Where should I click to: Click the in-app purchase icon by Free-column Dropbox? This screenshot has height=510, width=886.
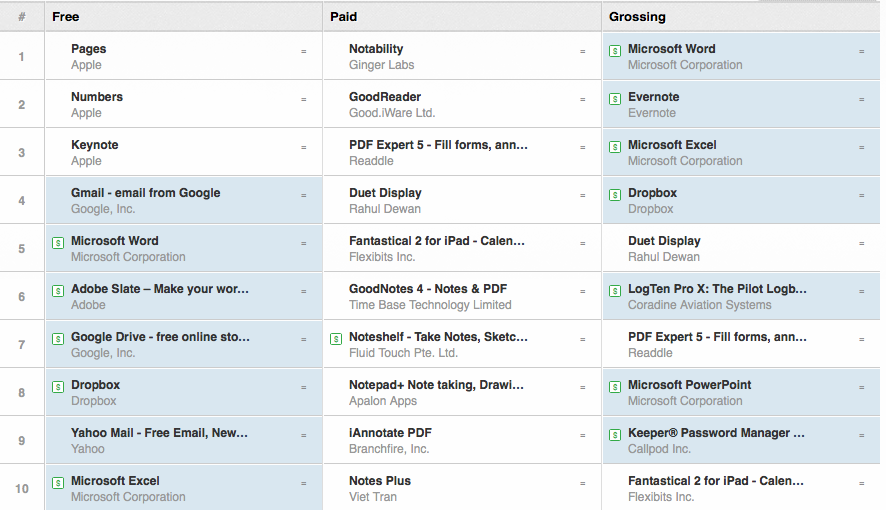(x=58, y=387)
